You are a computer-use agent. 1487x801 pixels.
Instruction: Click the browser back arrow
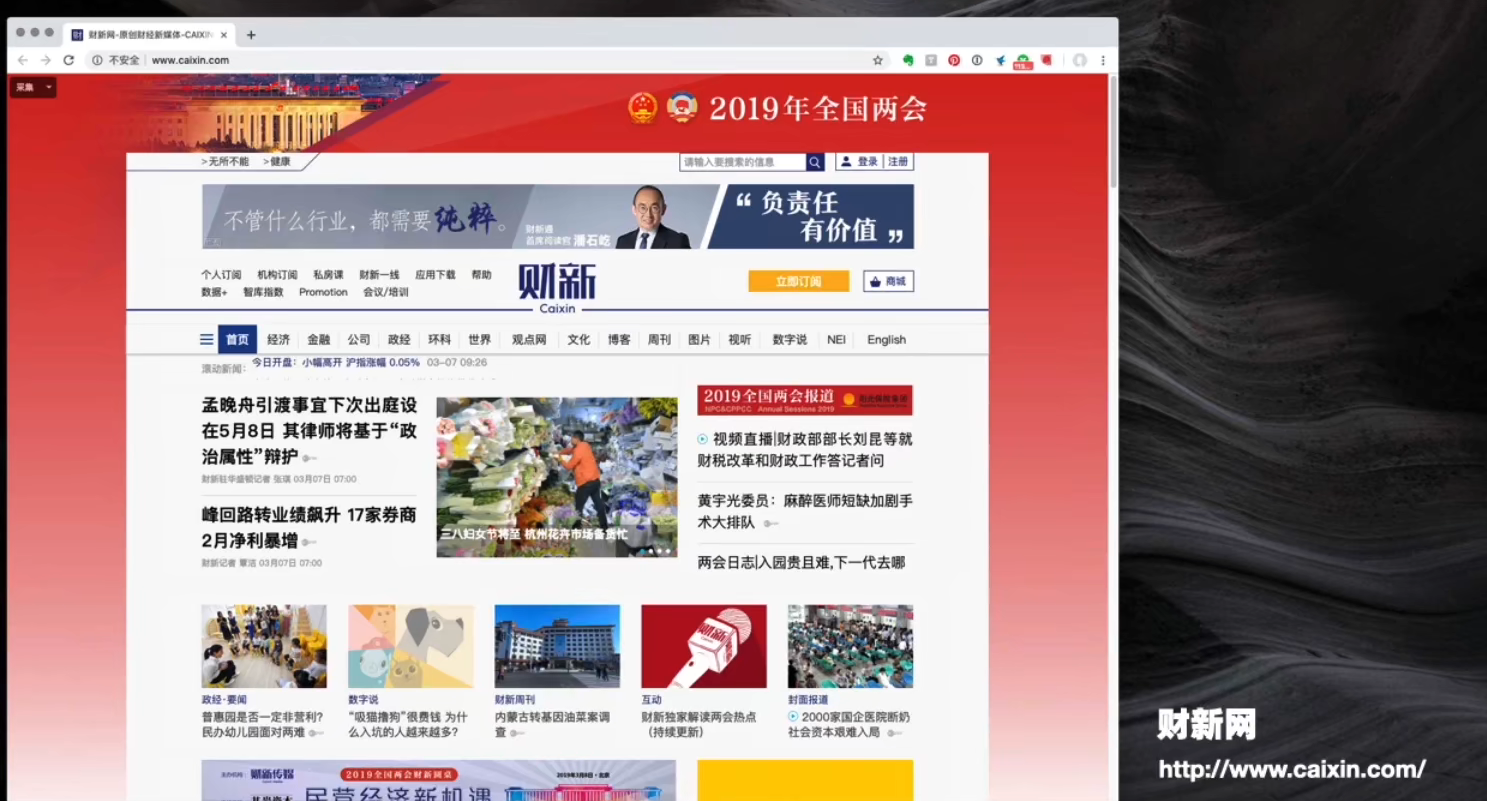pyautogui.click(x=23, y=60)
